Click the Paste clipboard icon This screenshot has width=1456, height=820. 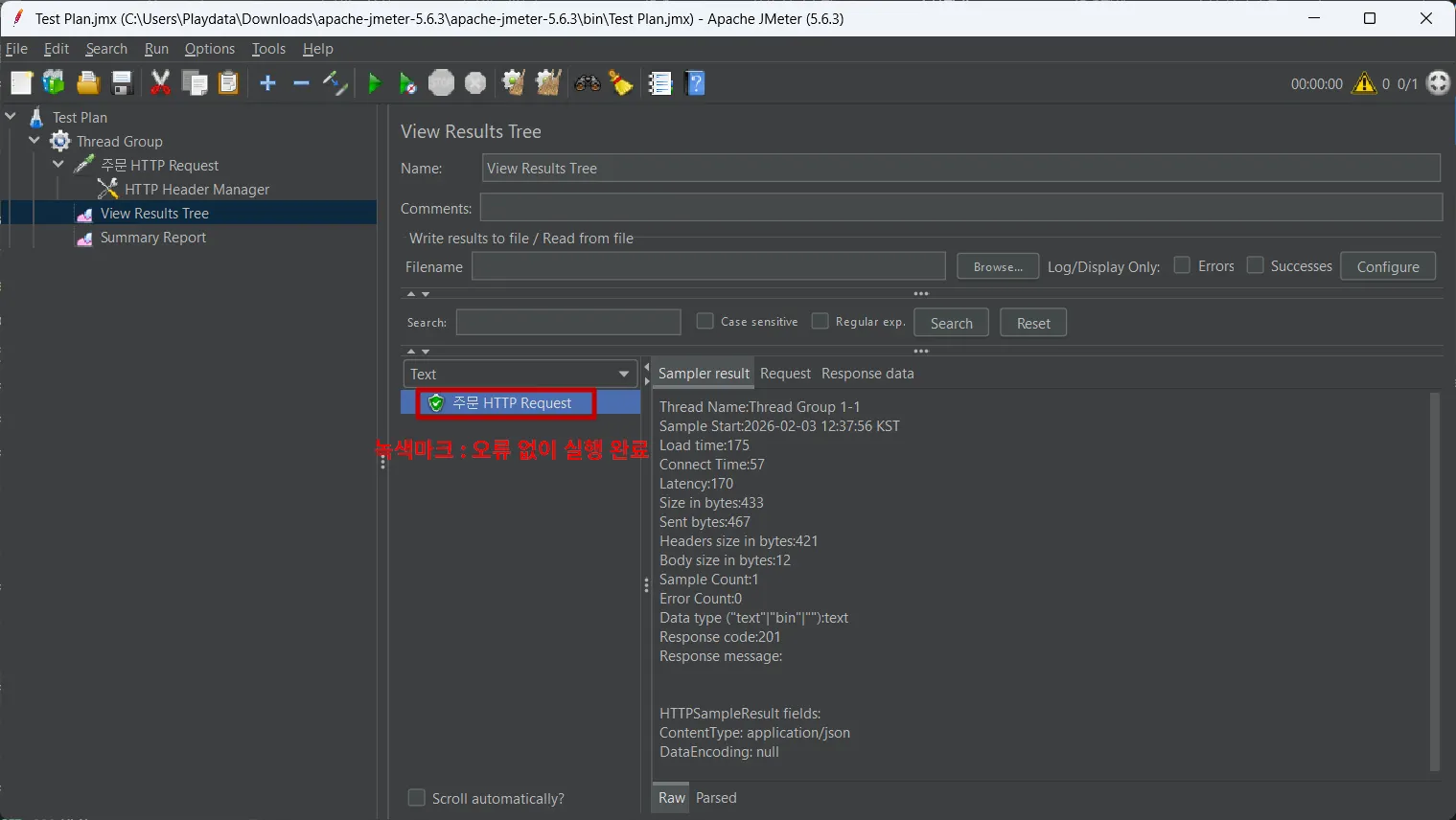228,83
